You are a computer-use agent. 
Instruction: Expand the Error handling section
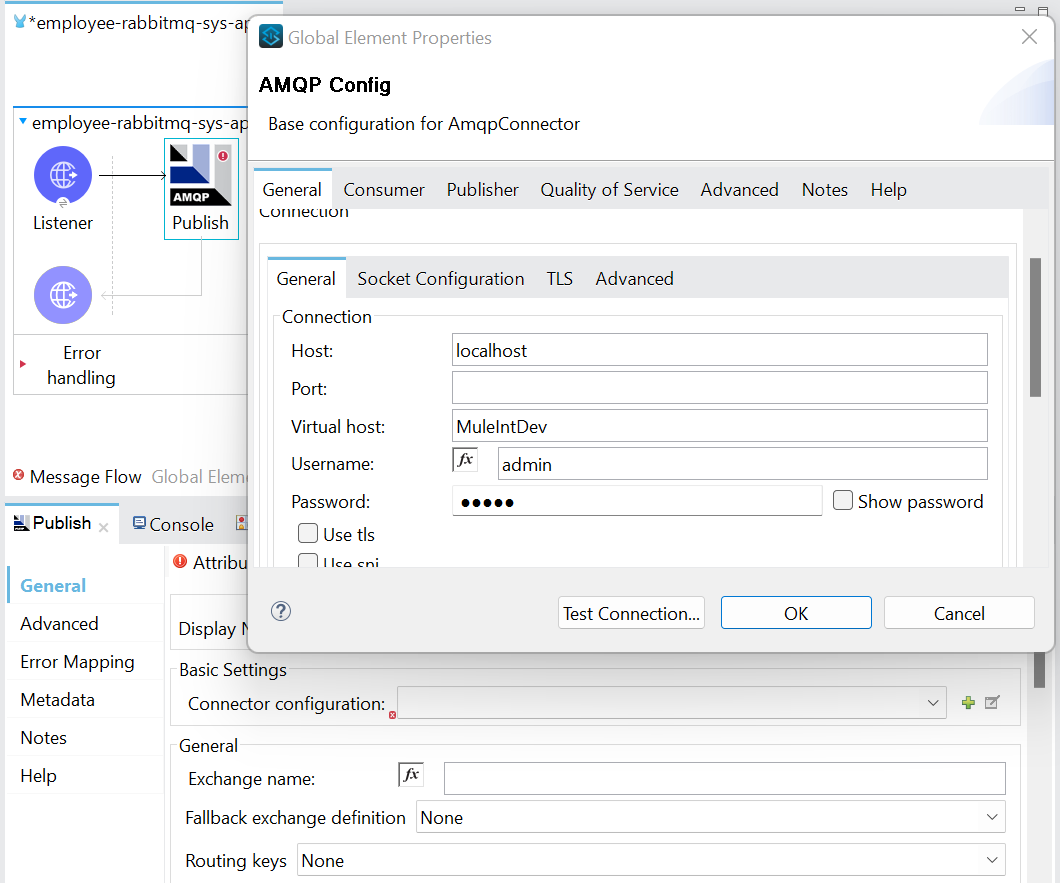23,364
